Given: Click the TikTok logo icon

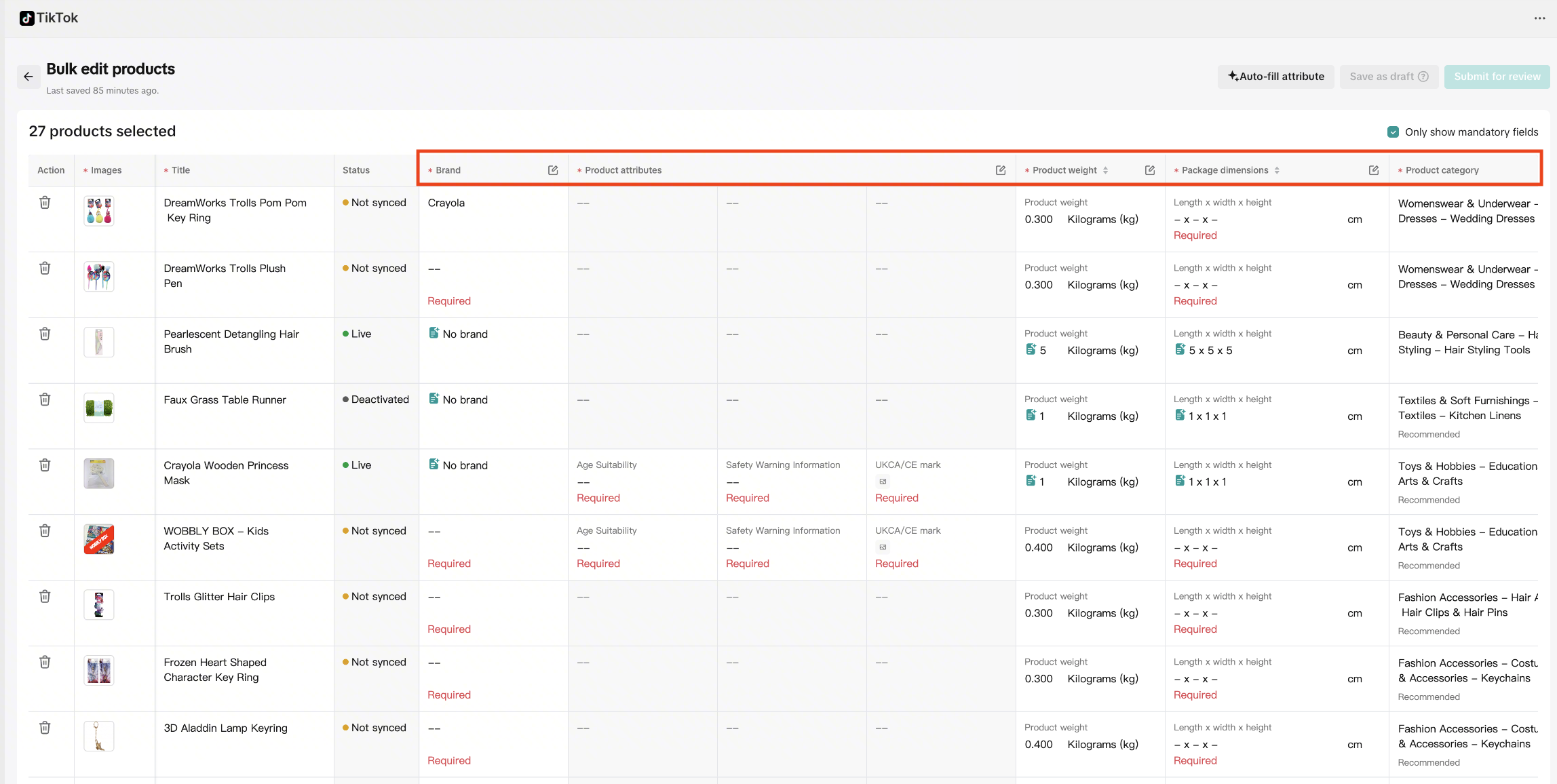Looking at the screenshot, I should [x=27, y=18].
